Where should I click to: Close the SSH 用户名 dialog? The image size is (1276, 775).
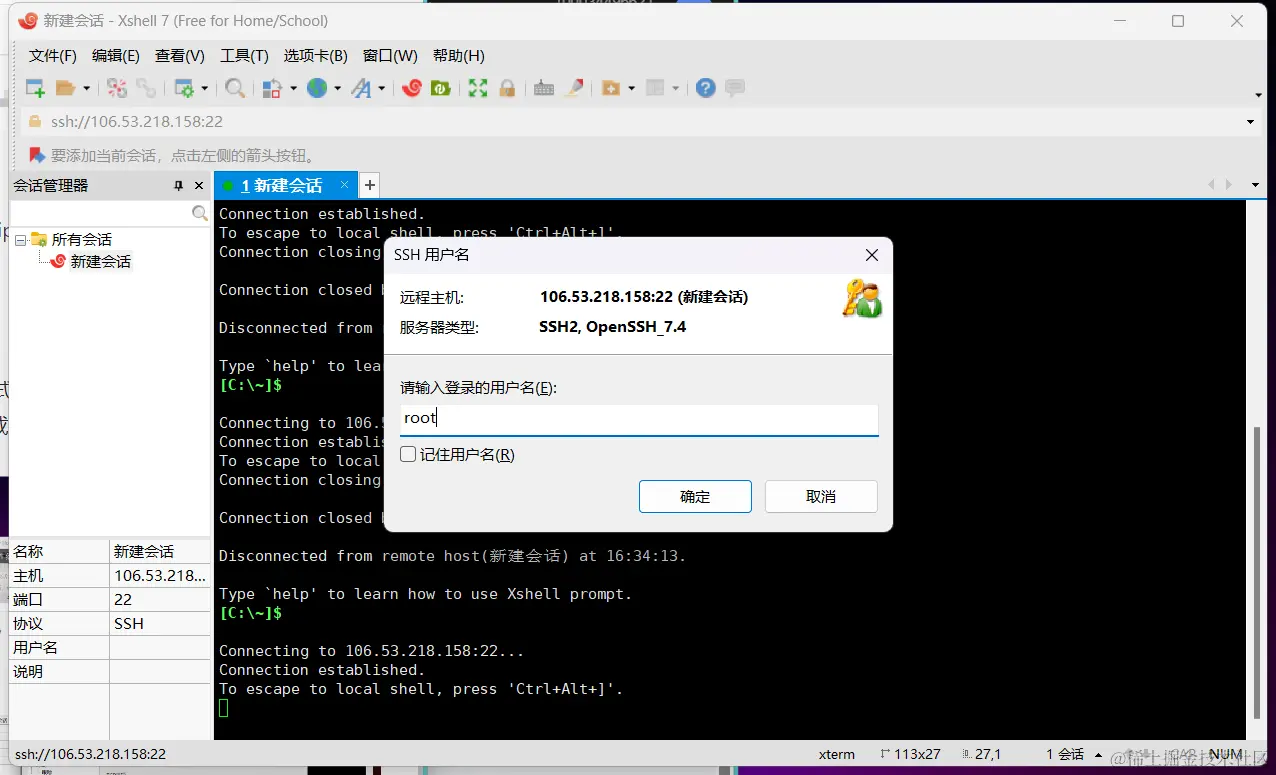[872, 255]
